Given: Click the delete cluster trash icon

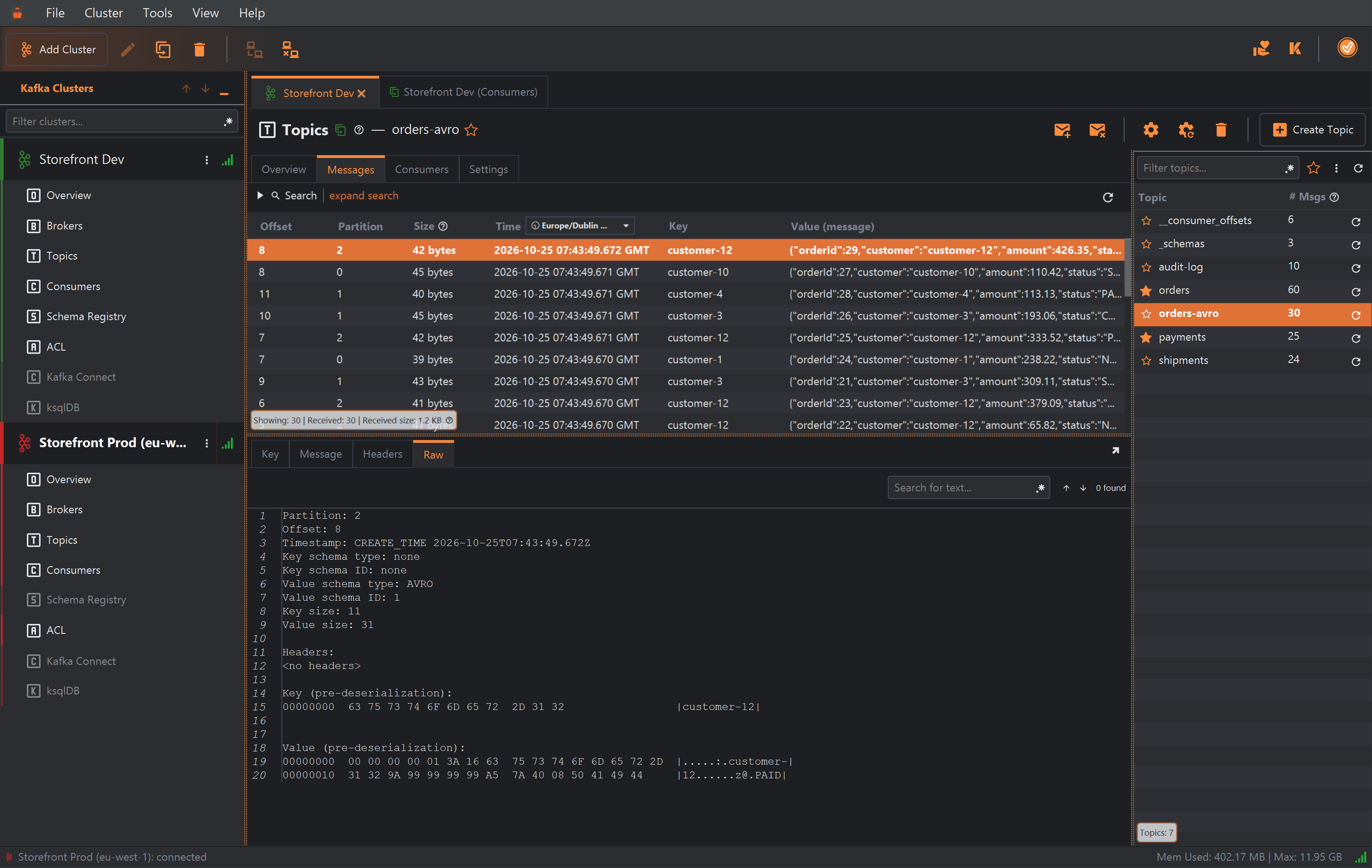Looking at the screenshot, I should [x=199, y=50].
